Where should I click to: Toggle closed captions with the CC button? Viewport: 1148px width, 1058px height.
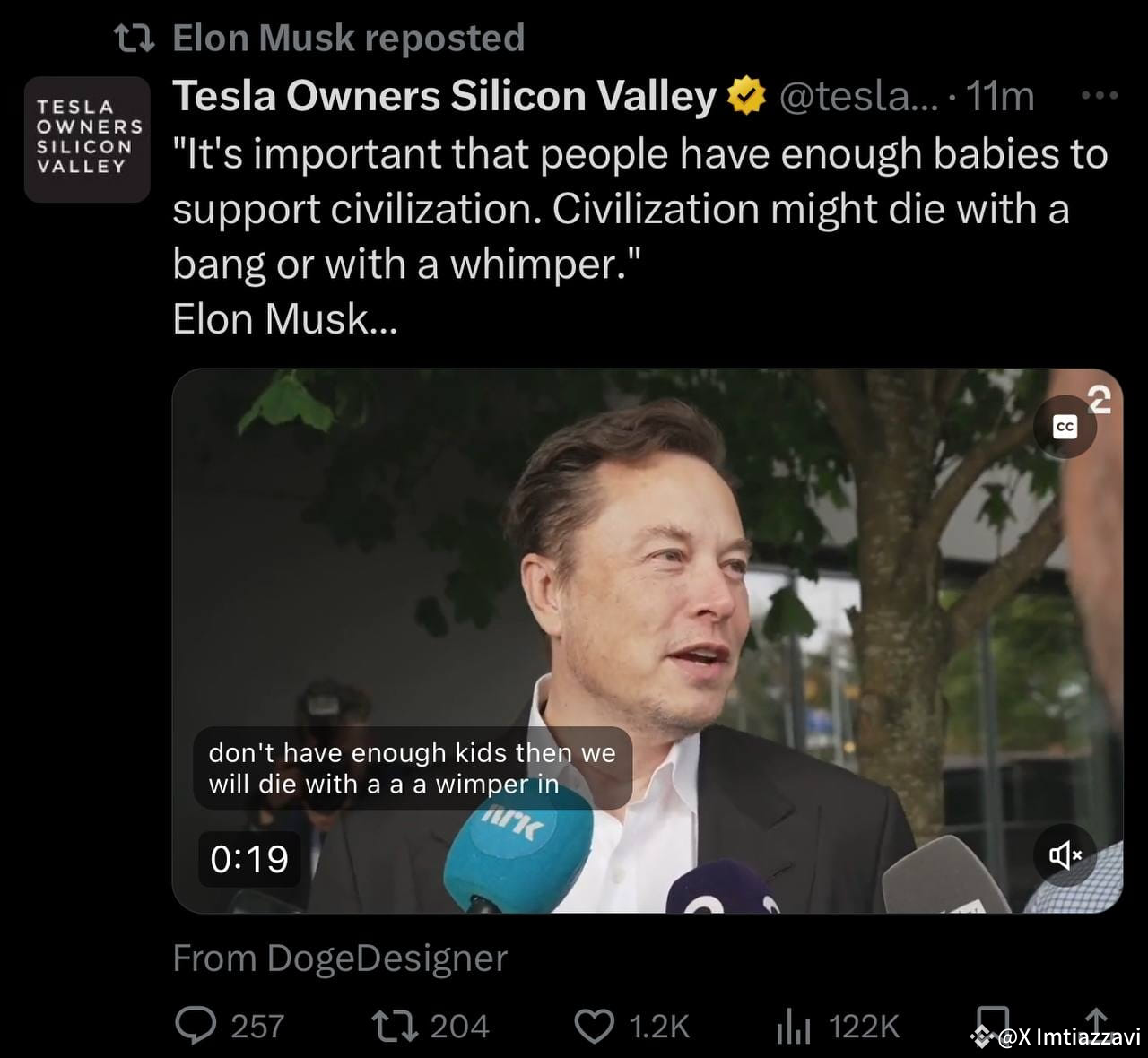(x=1064, y=426)
